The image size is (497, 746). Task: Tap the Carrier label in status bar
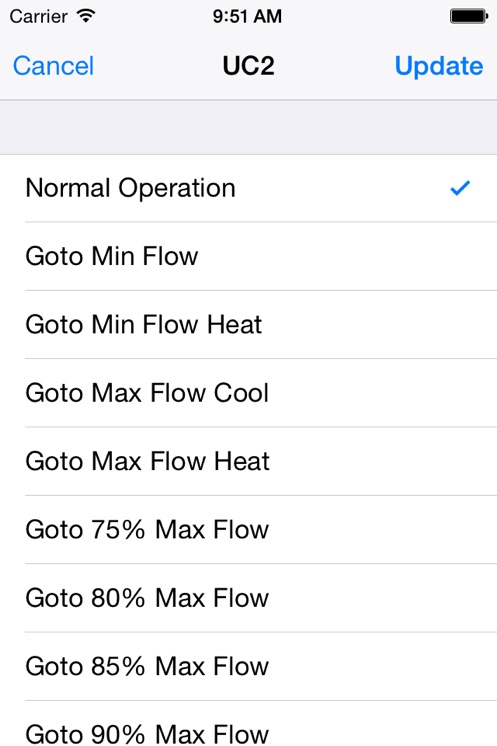click(x=39, y=17)
